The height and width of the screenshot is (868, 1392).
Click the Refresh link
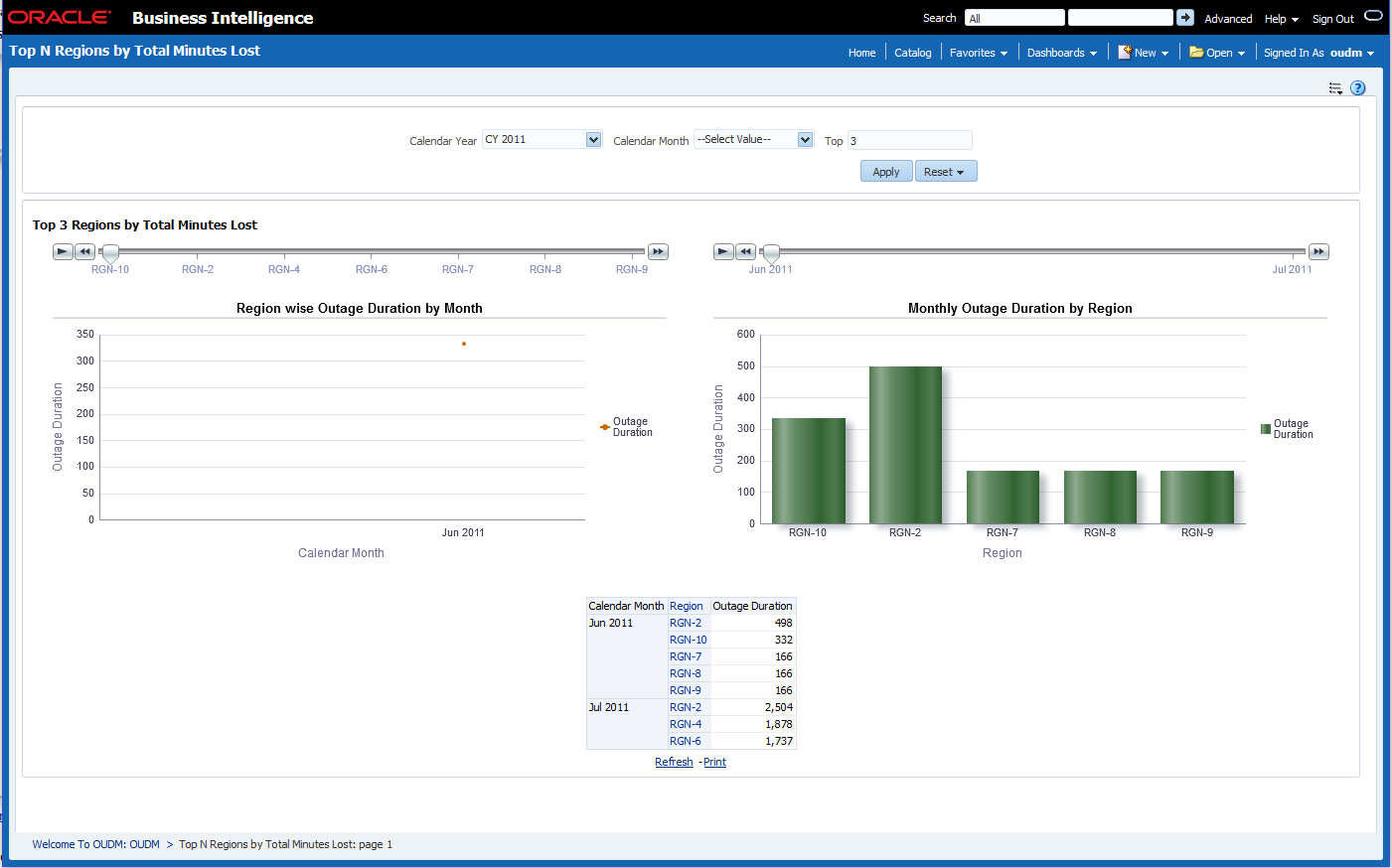coord(674,762)
